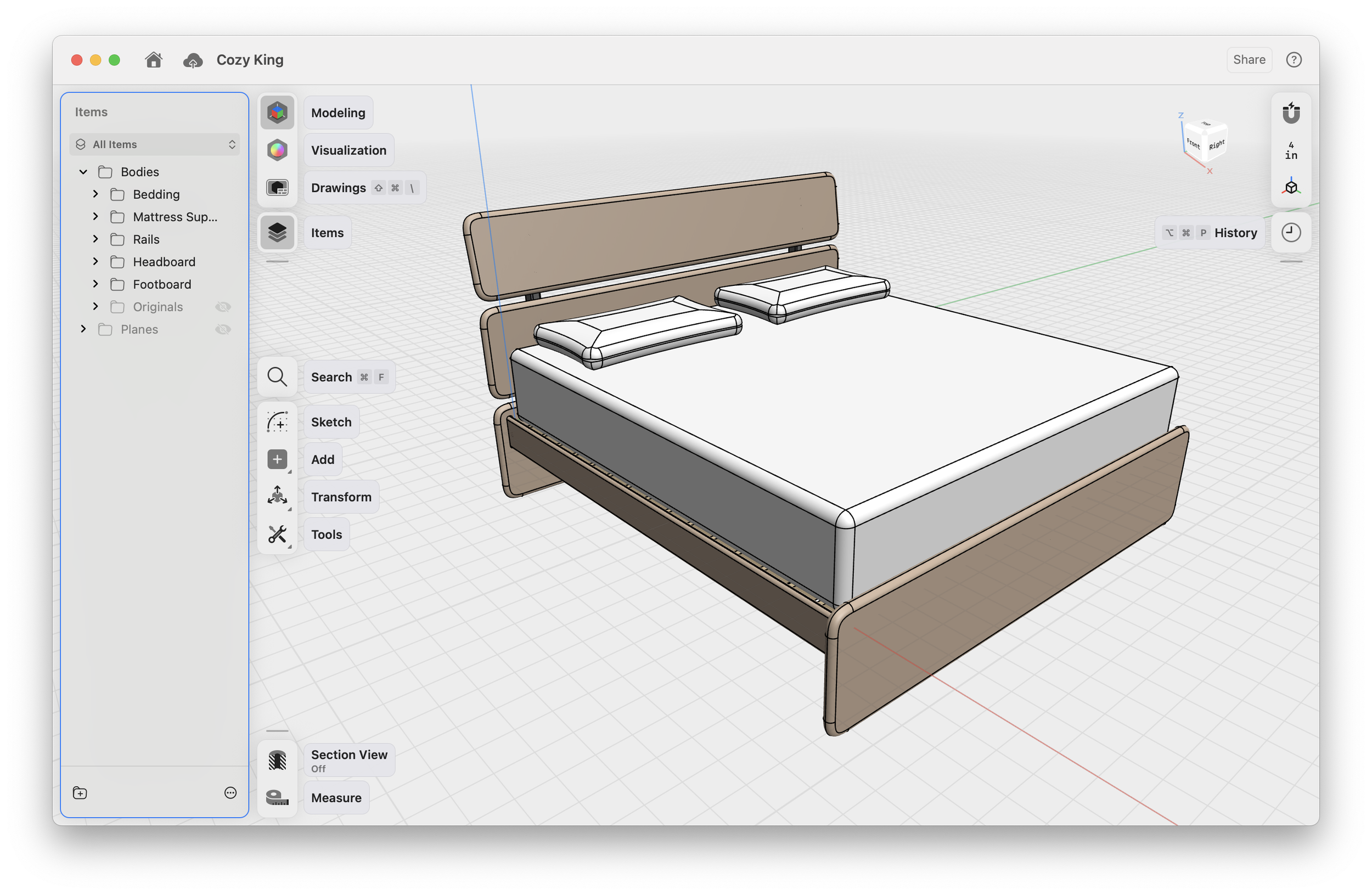Viewport: 1372px width, 895px height.
Task: Collapse the Bodies folder
Action: click(83, 172)
